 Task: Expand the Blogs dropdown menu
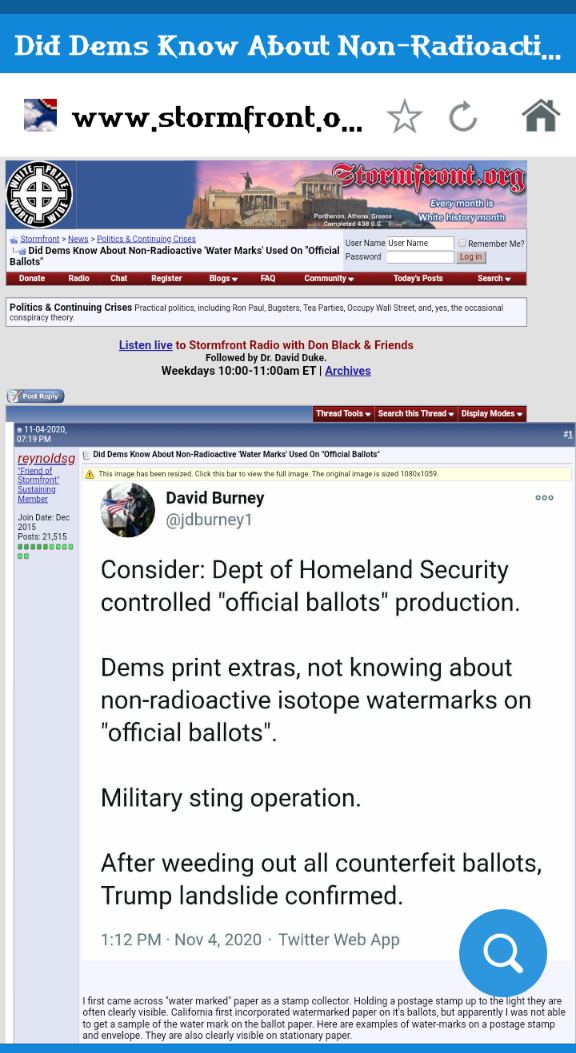(223, 279)
